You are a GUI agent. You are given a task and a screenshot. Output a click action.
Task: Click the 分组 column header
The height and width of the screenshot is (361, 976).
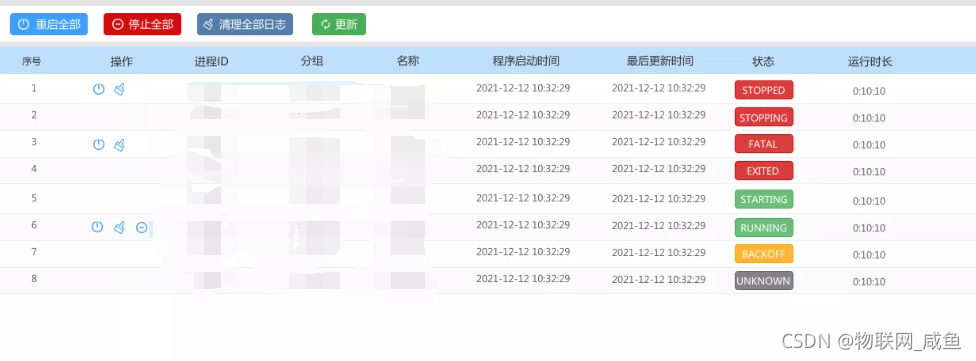click(x=312, y=61)
